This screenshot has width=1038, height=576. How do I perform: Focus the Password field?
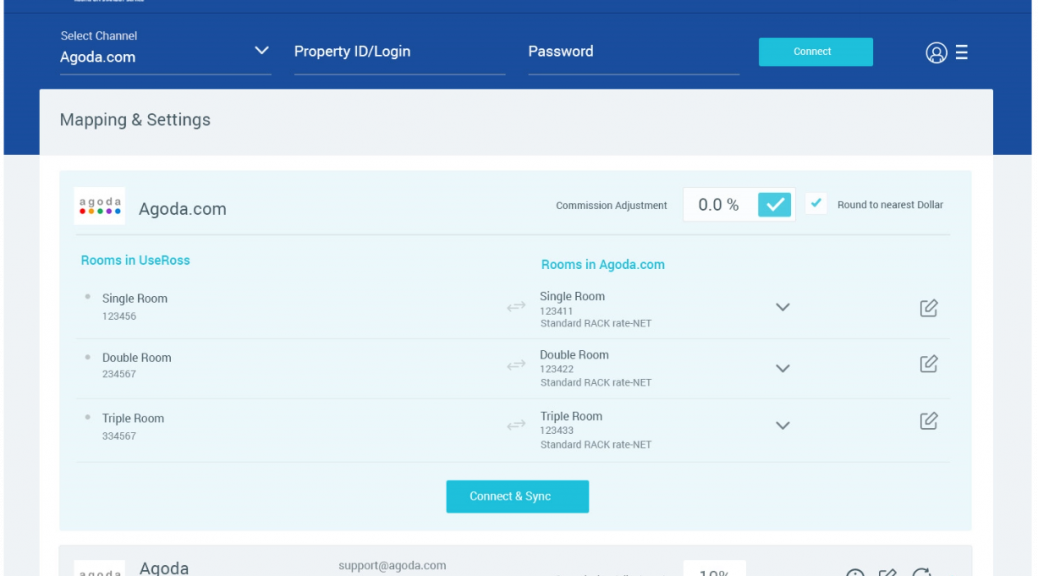(634, 52)
